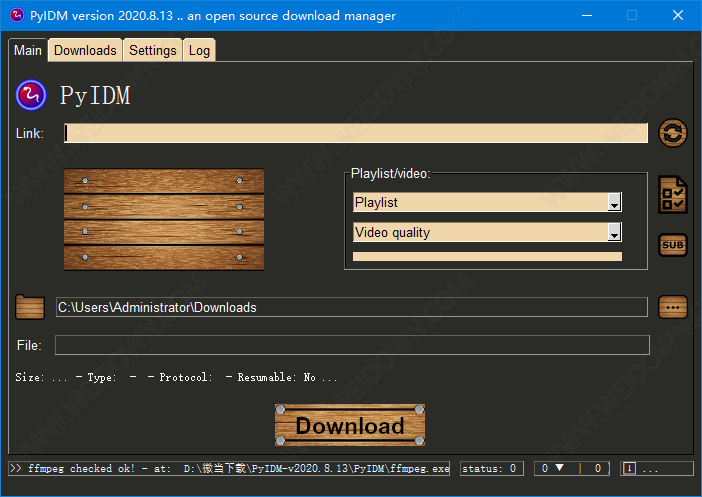Click the 'Size: ...' info text
702x497 pixels.
click(x=41, y=377)
